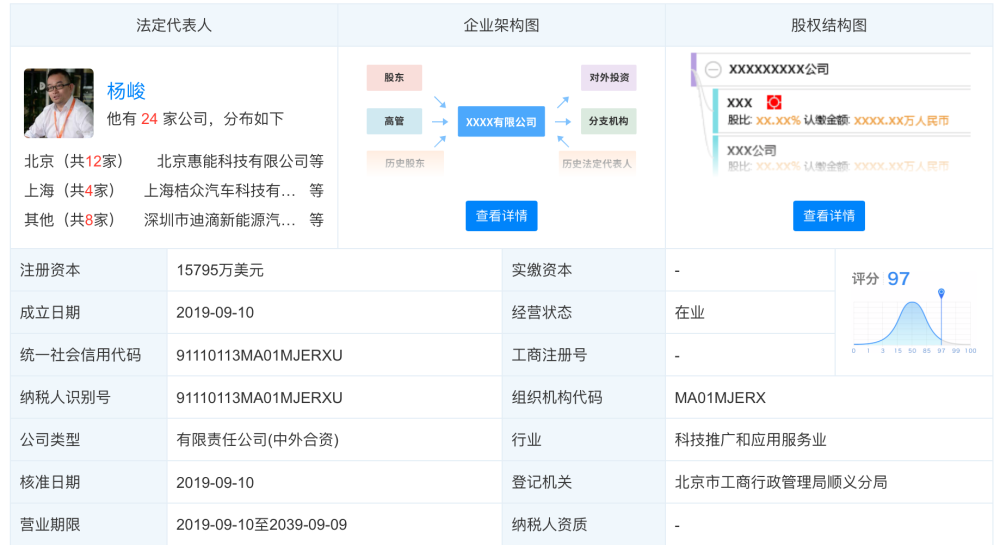The image size is (1000, 545).
Task: Select the 法定代表人 column header
Action: (173, 25)
